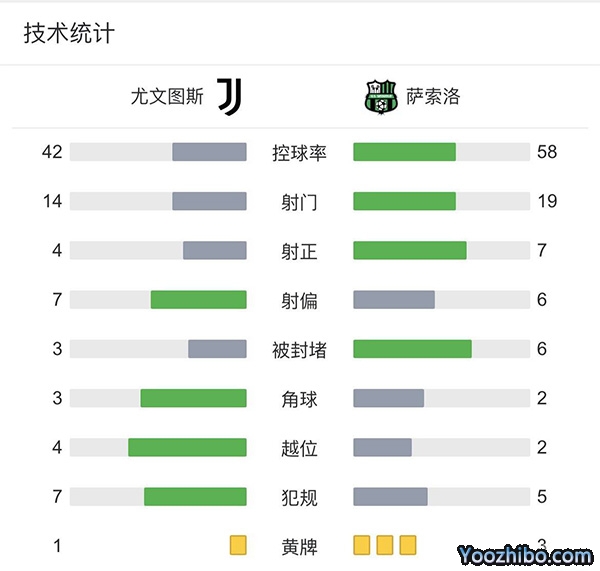Screen dimensions: 600x571
Task: Select the 射正 stat label
Action: 299,251
